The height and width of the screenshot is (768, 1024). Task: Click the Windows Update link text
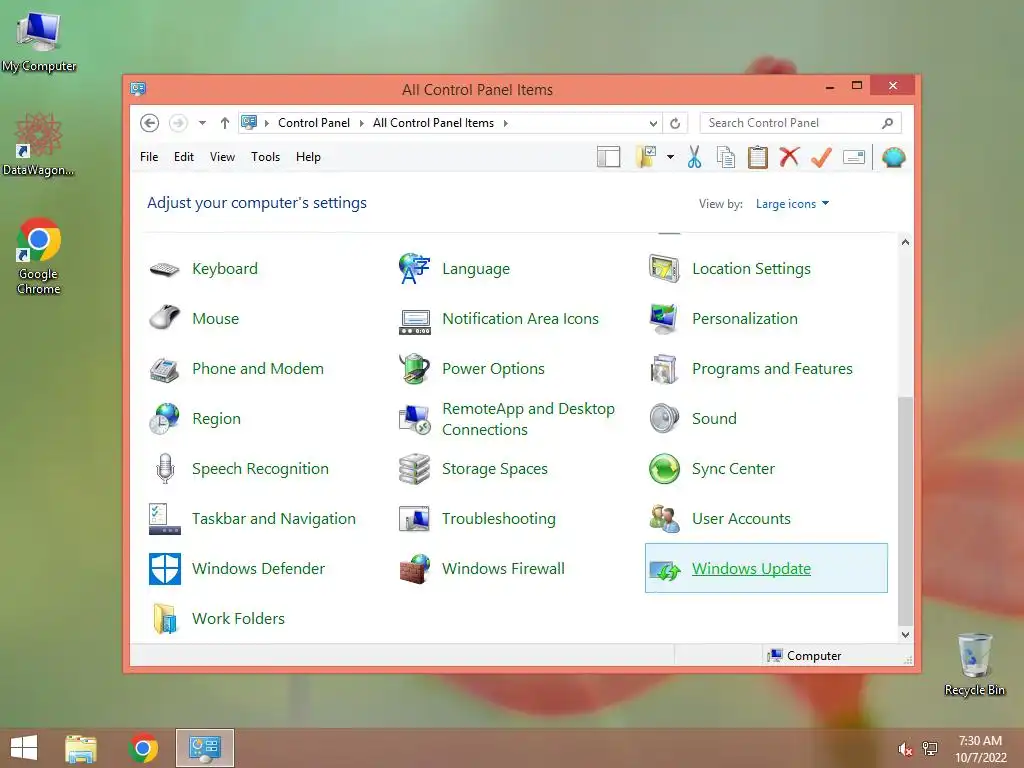pyautogui.click(x=751, y=569)
